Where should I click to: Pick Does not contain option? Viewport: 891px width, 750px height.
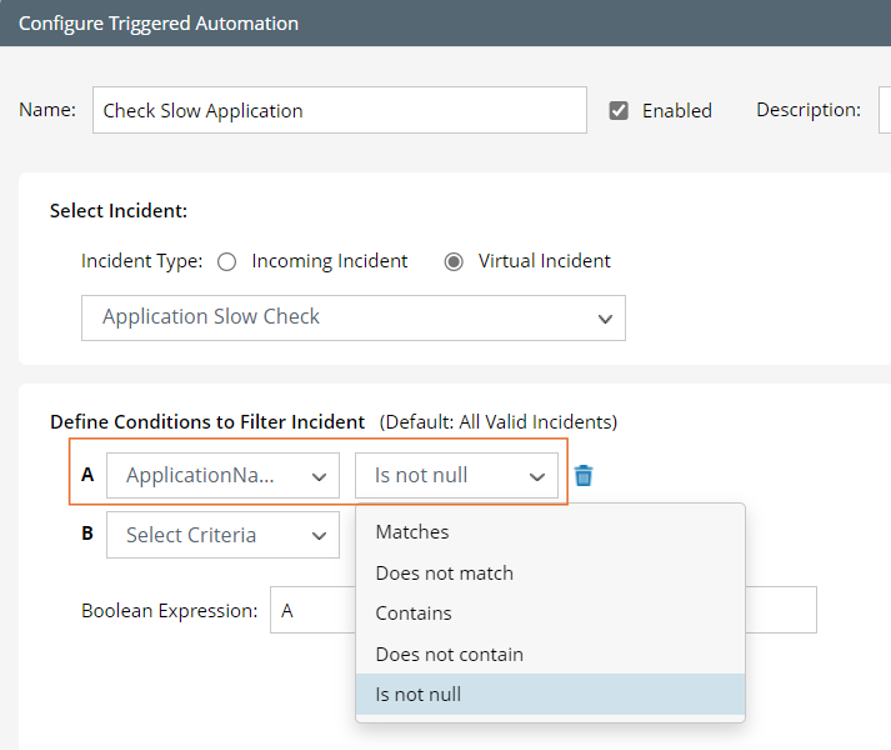(x=449, y=654)
